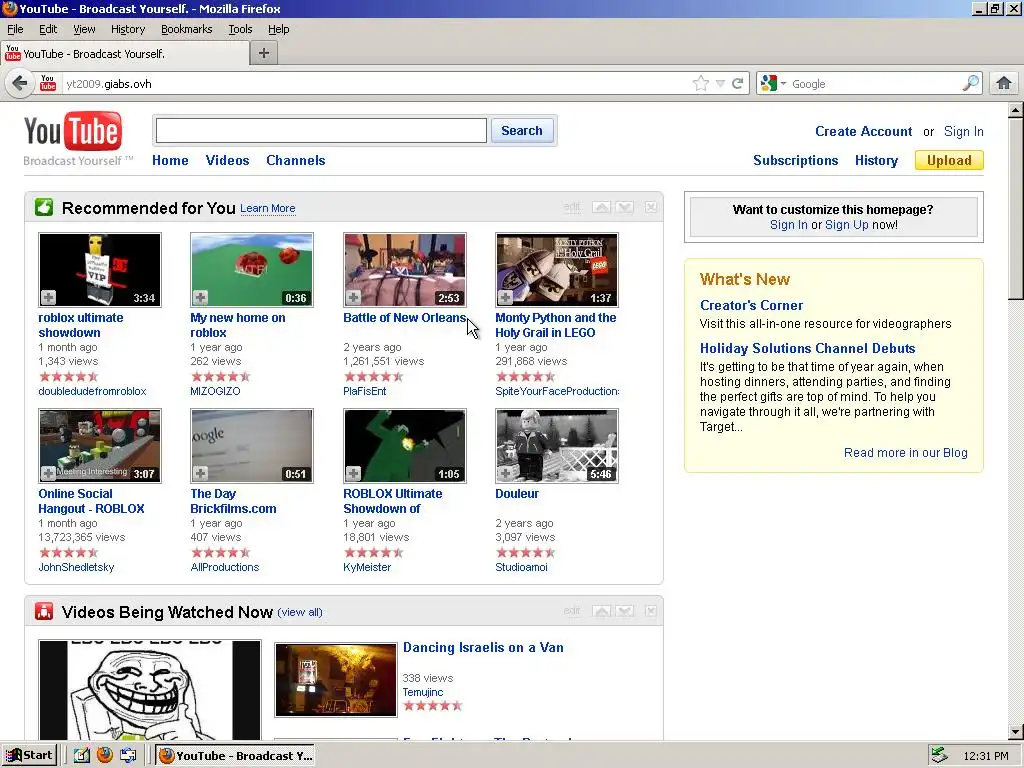This screenshot has height=768, width=1024.
Task: Click the browser address bar
Action: pos(376,84)
